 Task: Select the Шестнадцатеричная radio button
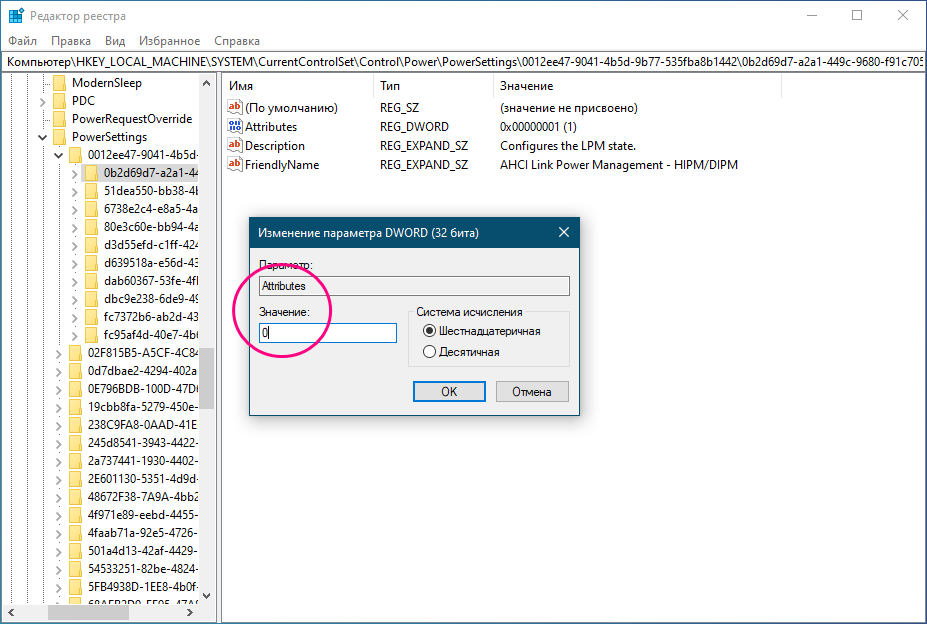pyautogui.click(x=430, y=331)
